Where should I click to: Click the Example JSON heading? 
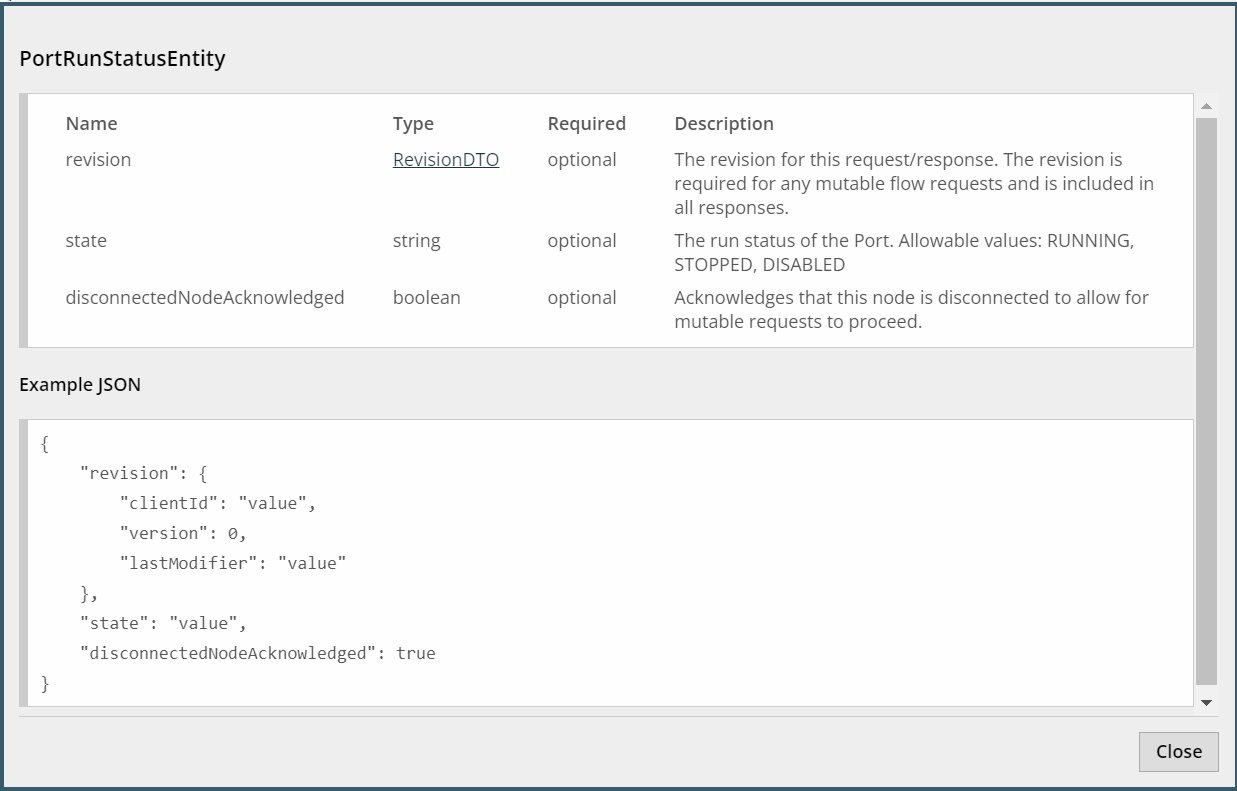click(80, 385)
